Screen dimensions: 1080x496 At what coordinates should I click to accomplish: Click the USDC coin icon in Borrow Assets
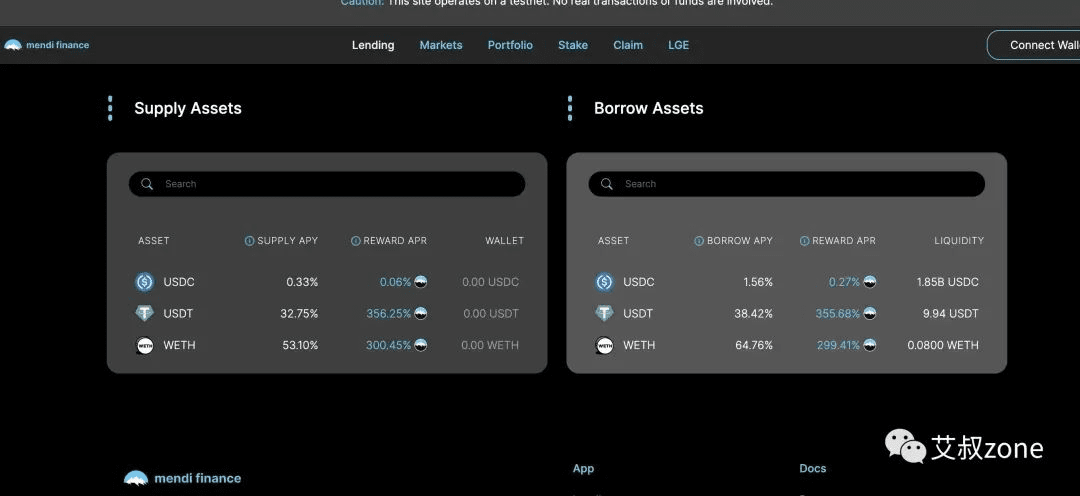point(604,282)
